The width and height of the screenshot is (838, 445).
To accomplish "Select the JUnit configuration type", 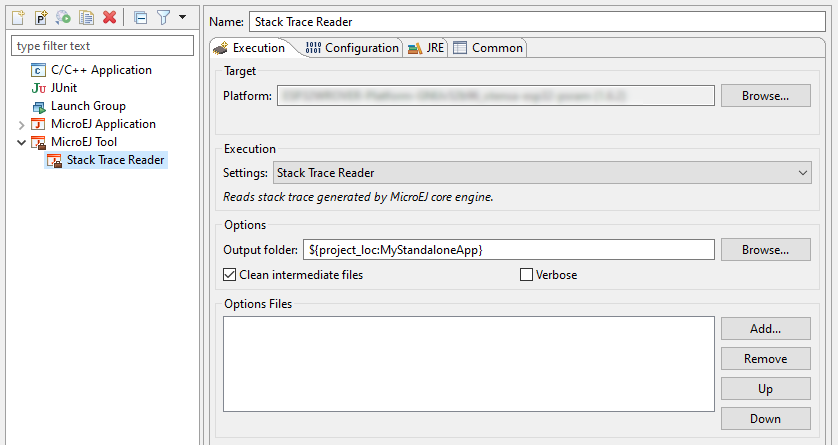I will pyautogui.click(x=64, y=88).
